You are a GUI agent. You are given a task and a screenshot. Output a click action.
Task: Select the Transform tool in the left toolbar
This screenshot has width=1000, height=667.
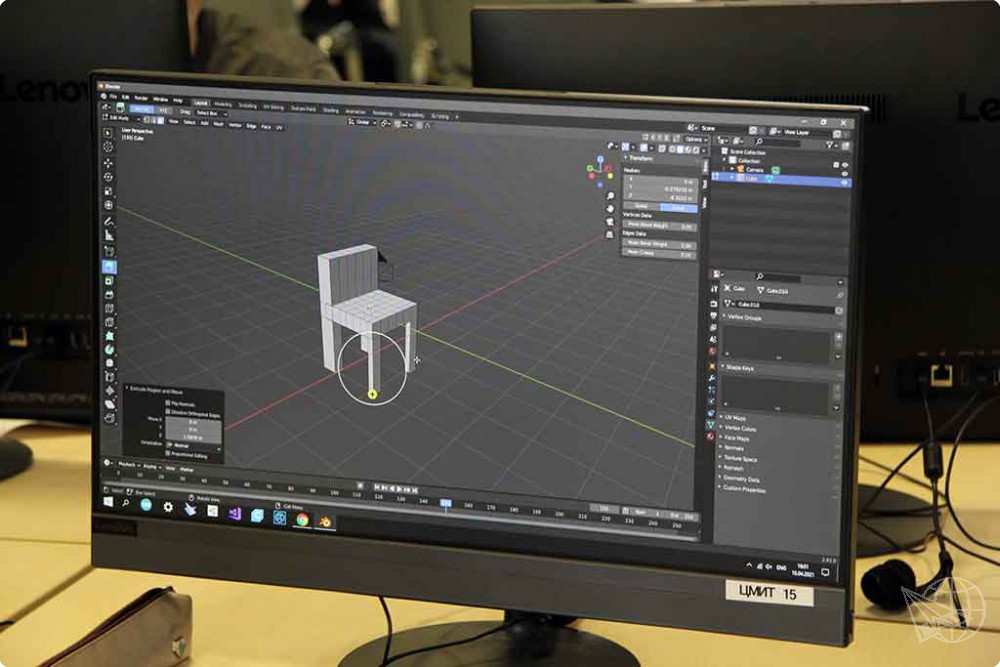pyautogui.click(x=108, y=205)
